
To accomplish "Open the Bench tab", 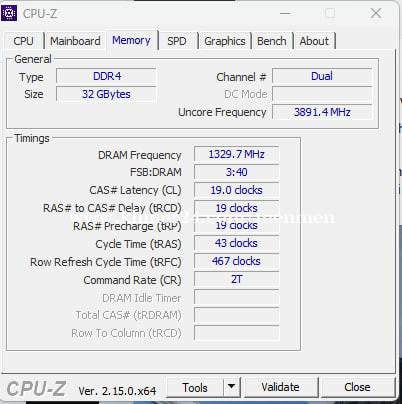I will (272, 41).
